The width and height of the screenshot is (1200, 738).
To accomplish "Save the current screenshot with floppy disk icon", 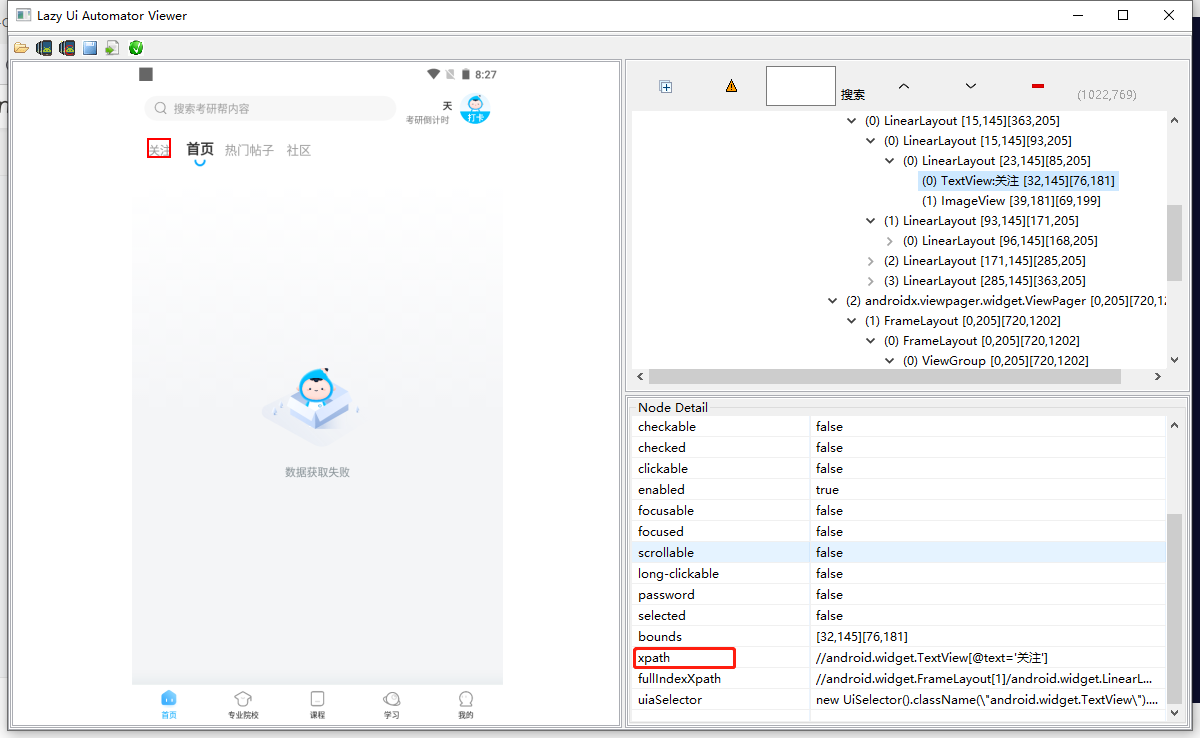I will pos(89,47).
